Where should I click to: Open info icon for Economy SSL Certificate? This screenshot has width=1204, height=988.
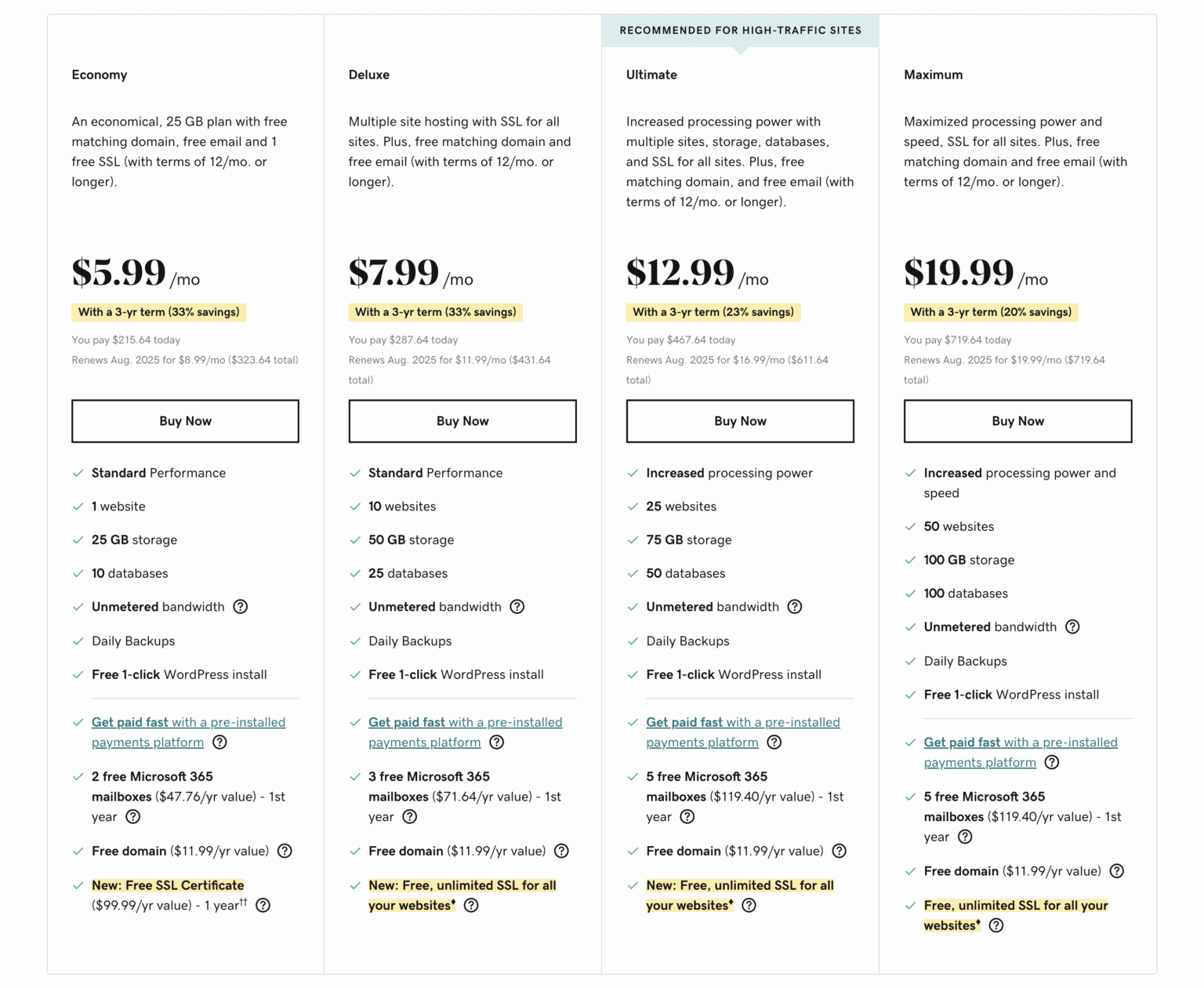pos(263,906)
